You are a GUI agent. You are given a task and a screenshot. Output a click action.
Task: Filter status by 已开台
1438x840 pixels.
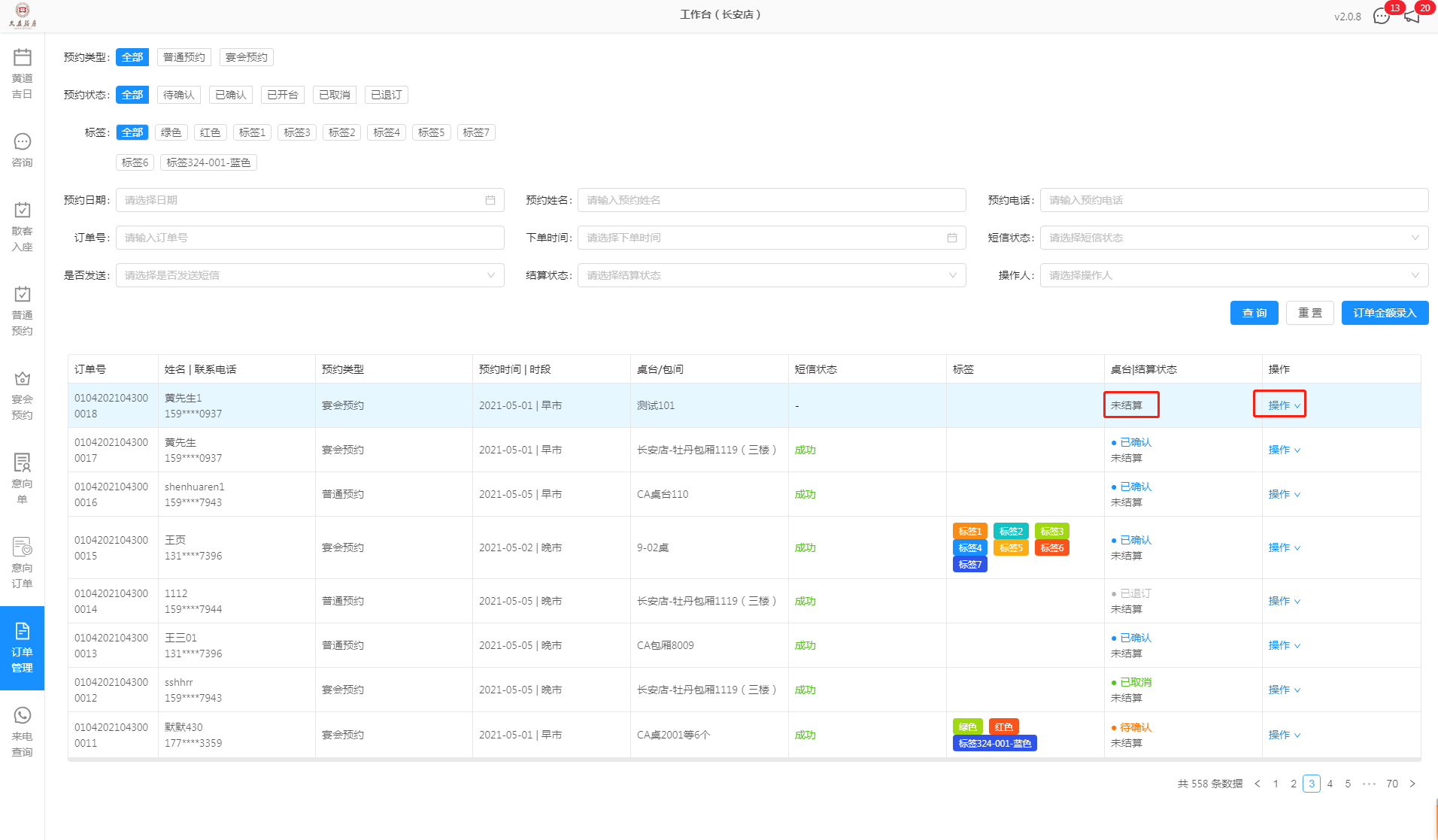click(283, 95)
